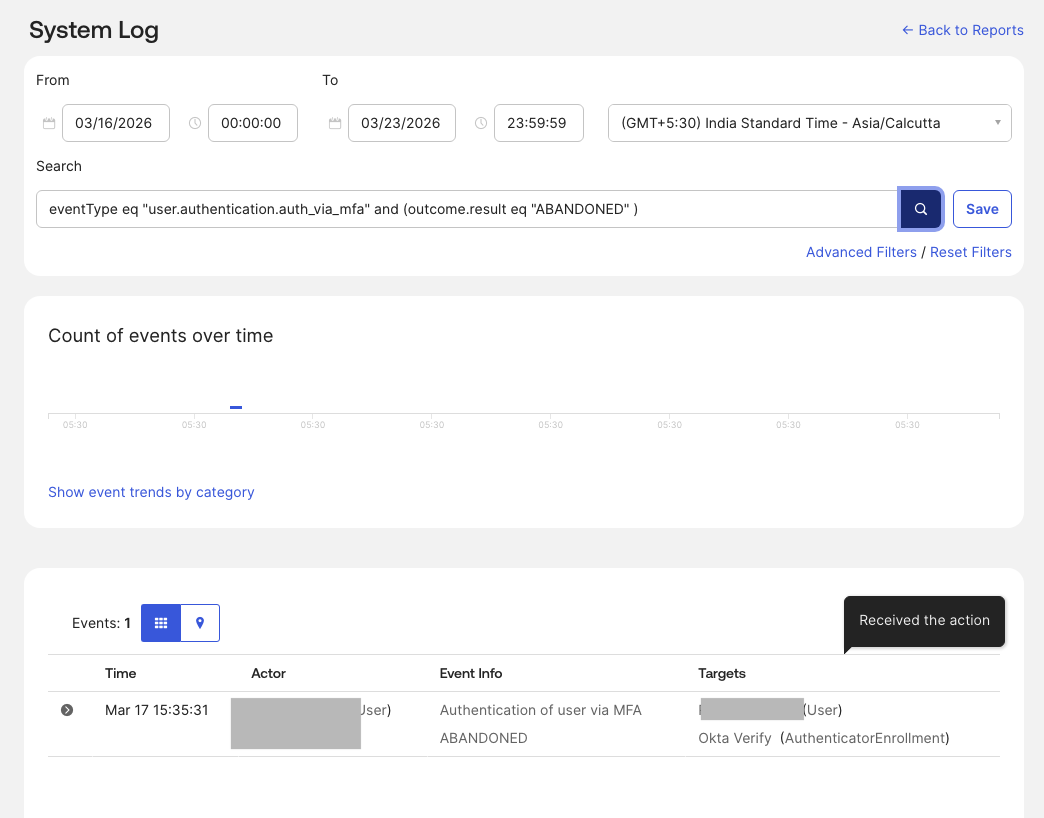Expand the Mar 17 event row details
Screen dimensions: 1044x818
(66, 710)
